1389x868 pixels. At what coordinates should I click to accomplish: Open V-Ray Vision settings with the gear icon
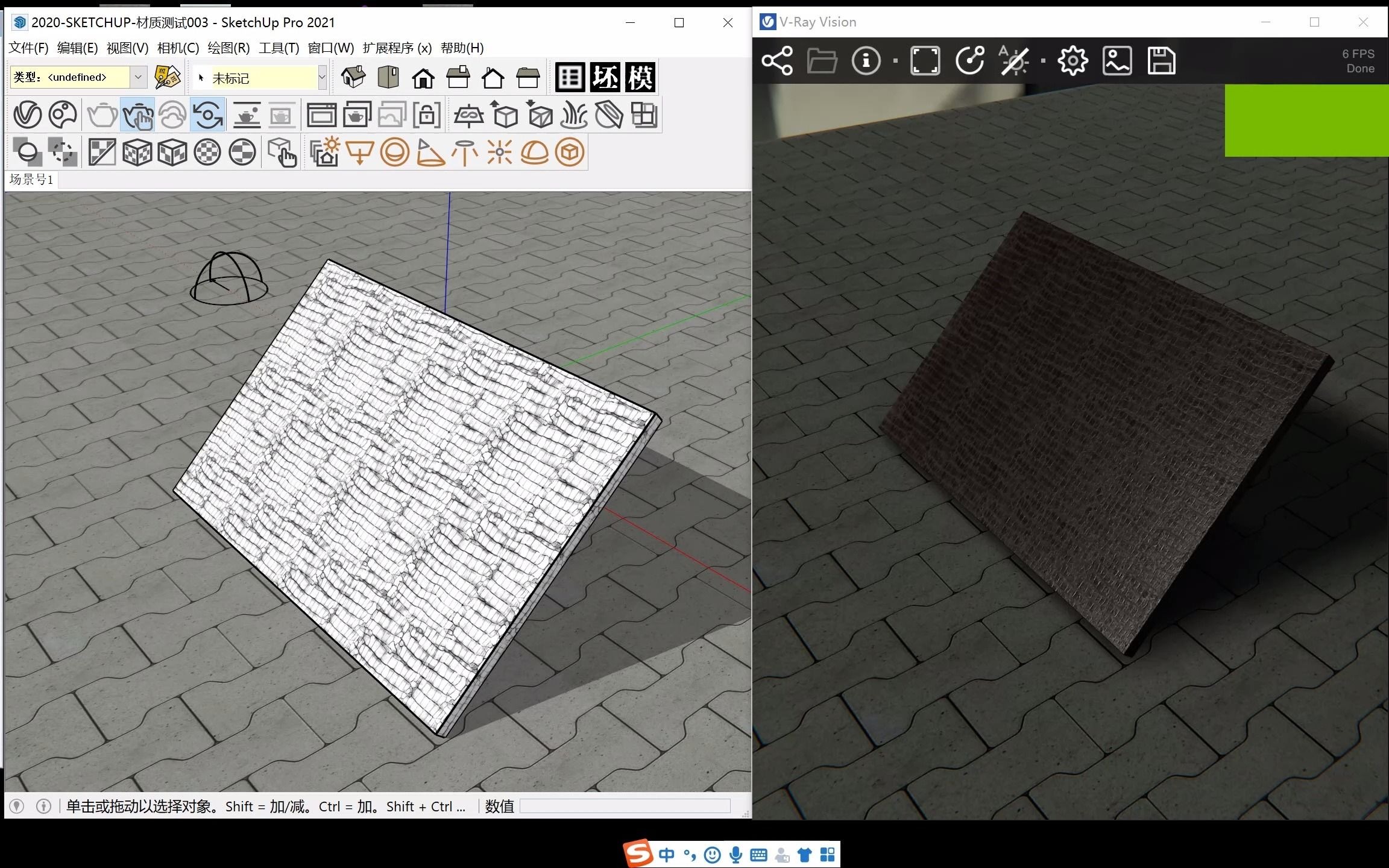(1072, 60)
